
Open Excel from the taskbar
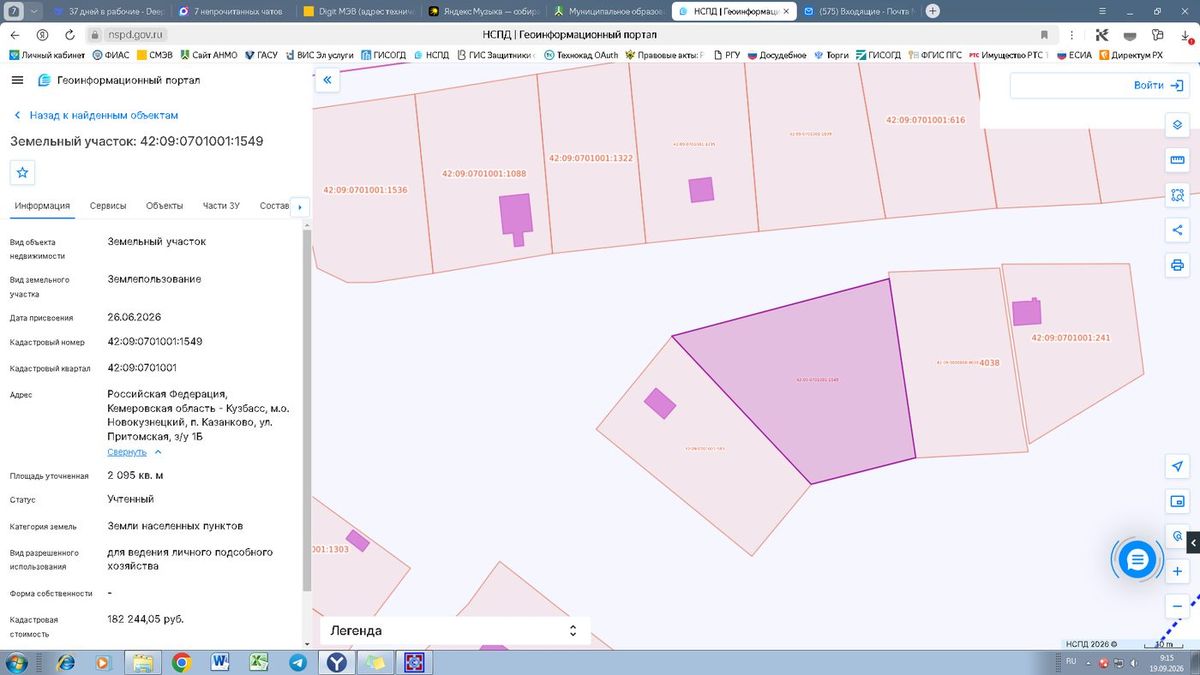[259, 662]
